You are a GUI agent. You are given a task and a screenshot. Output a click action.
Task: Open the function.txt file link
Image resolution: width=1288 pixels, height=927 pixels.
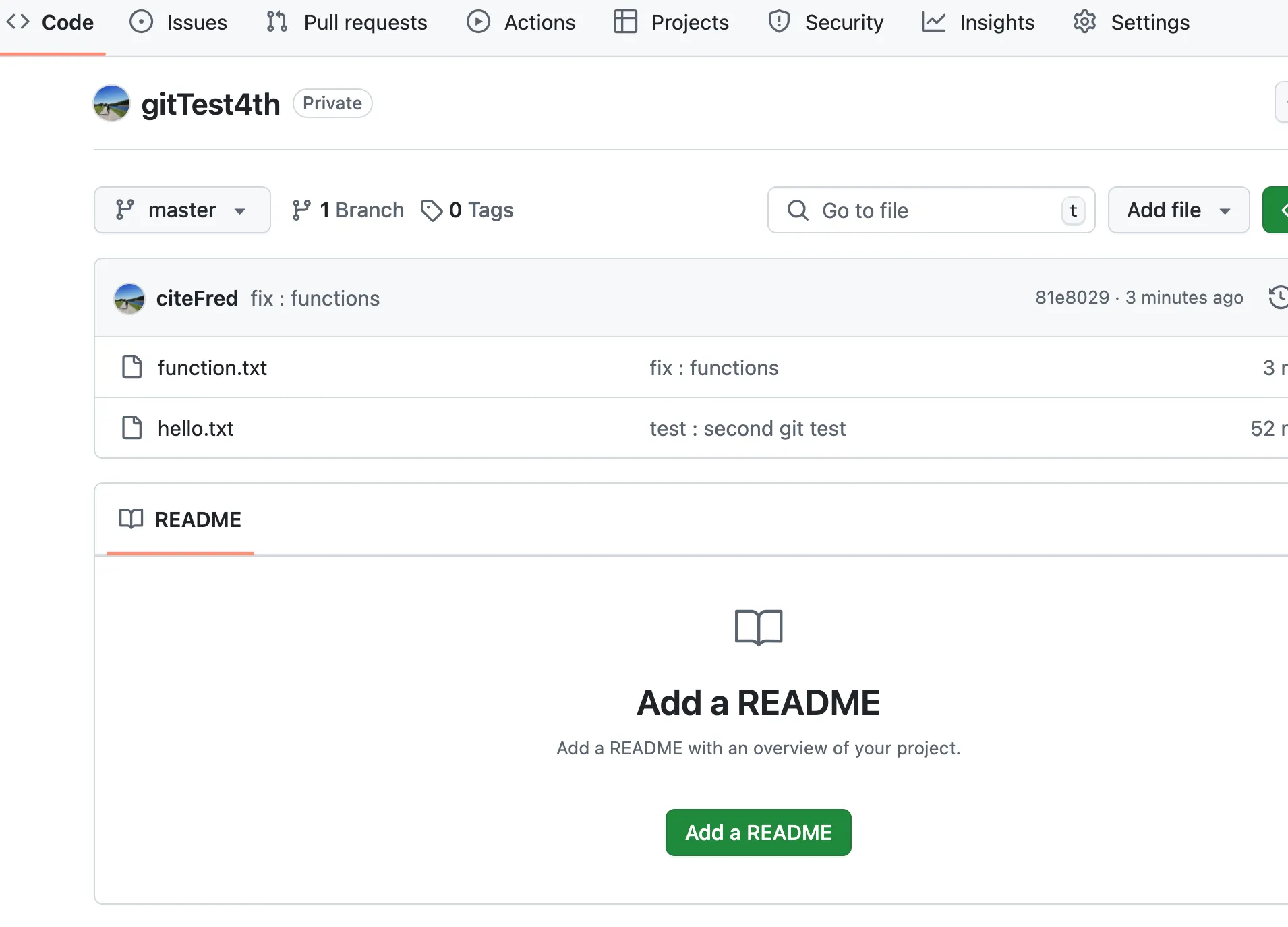[x=212, y=368]
